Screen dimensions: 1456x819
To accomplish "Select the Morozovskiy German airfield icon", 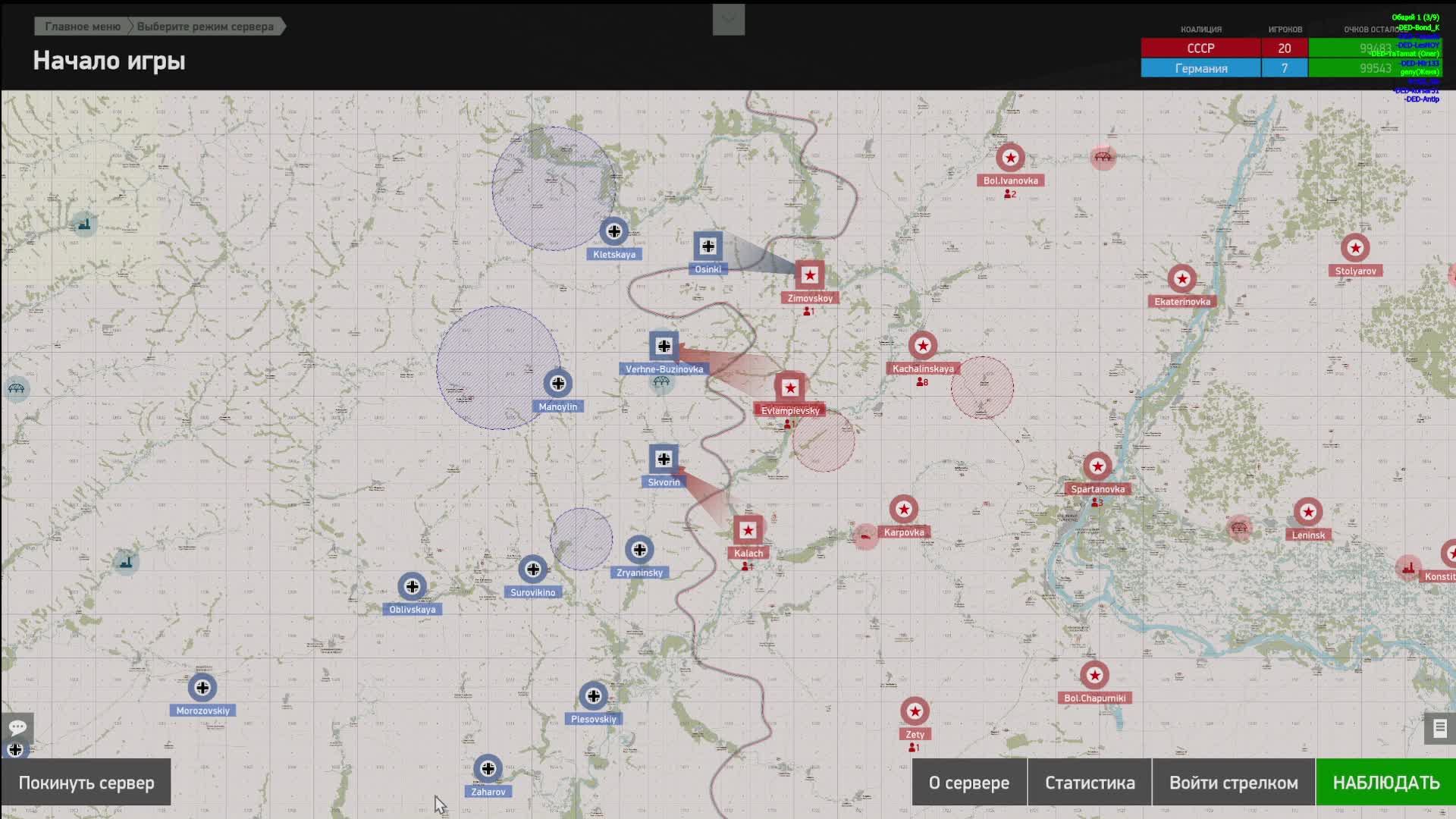I will pos(202,688).
